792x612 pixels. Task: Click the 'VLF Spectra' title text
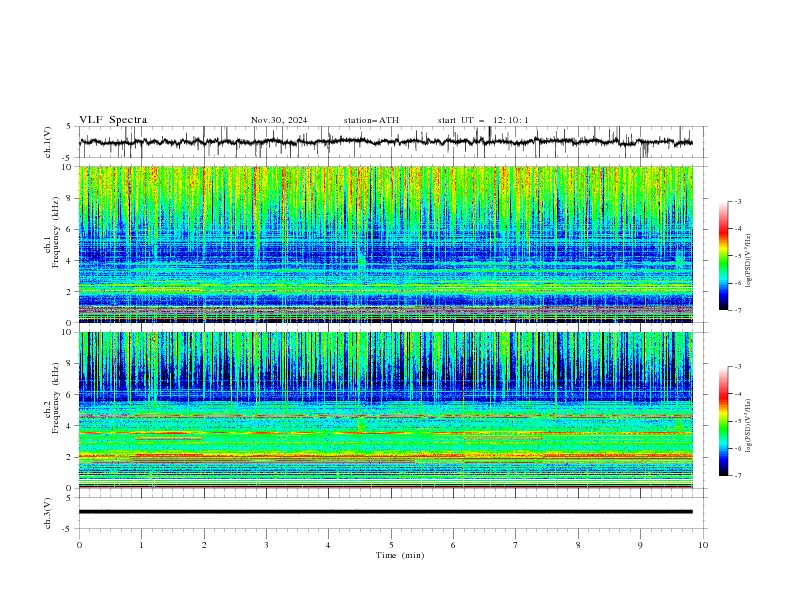(x=113, y=120)
